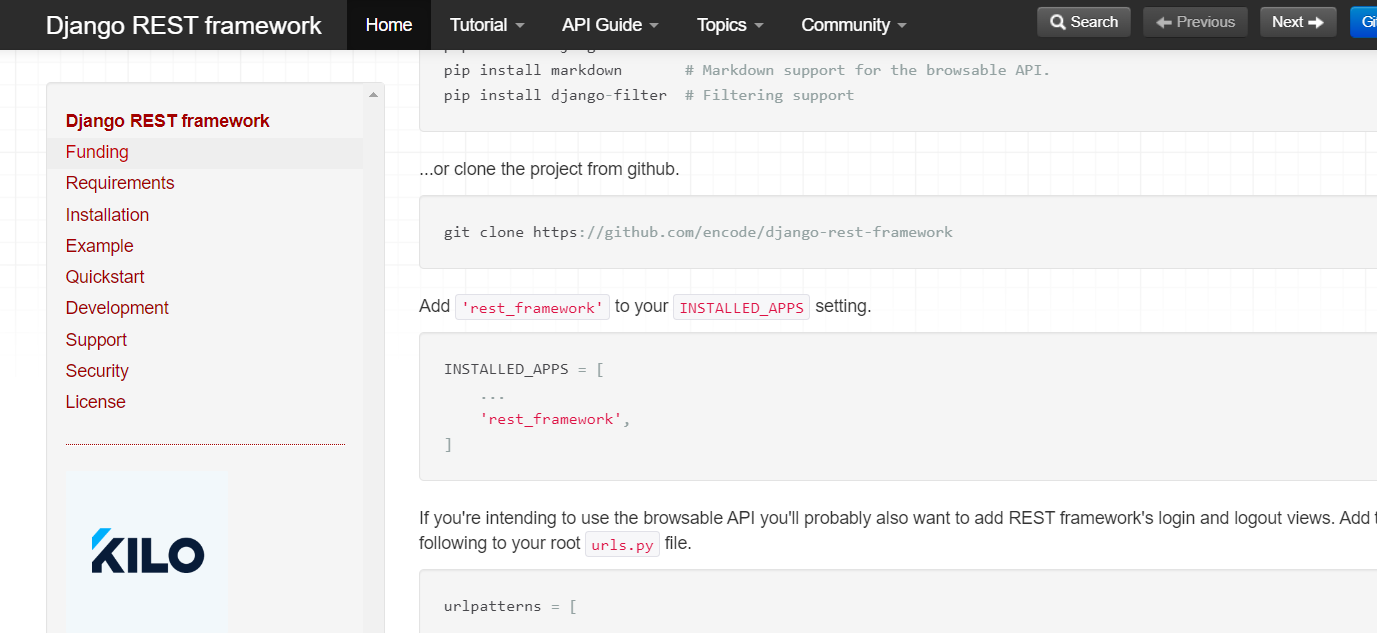1377x633 pixels.
Task: Click the 'pip install django-filter' code line
Action: [649, 95]
